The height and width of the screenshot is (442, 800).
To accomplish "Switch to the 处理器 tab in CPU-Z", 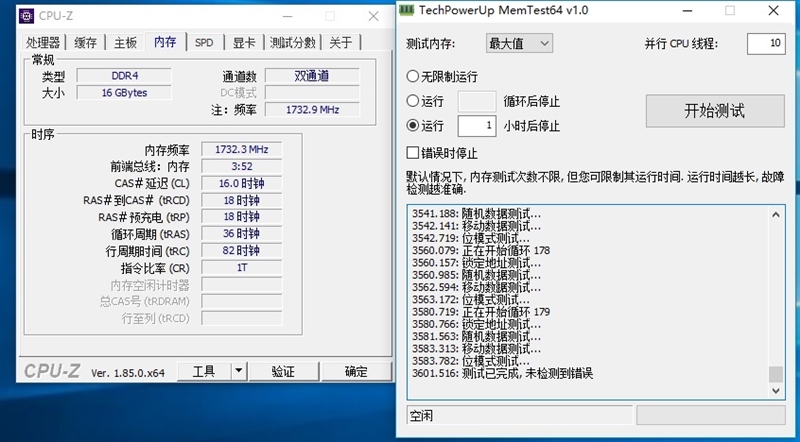I will coord(43,42).
